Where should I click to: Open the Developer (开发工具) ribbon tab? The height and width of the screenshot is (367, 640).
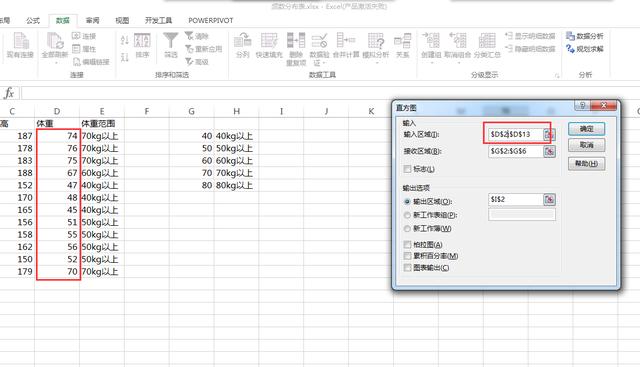pyautogui.click(x=158, y=20)
